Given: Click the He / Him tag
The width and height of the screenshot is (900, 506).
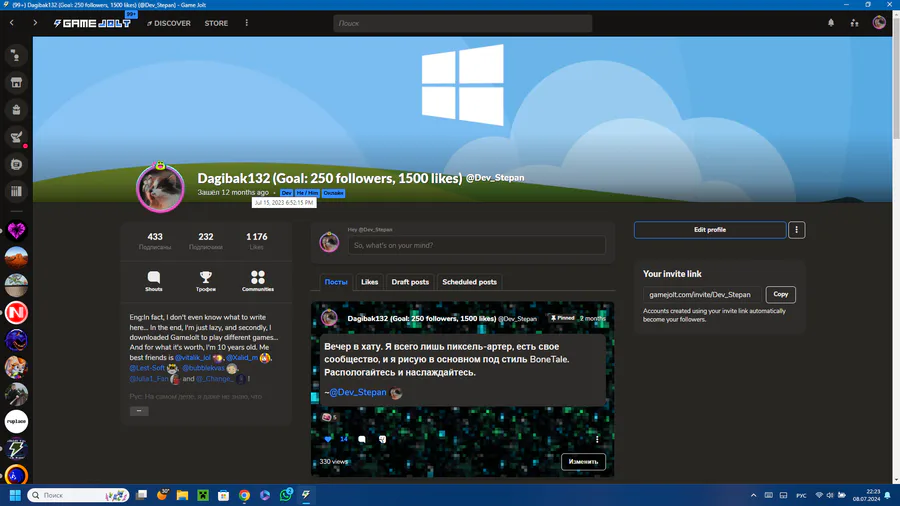Looking at the screenshot, I should (x=307, y=193).
